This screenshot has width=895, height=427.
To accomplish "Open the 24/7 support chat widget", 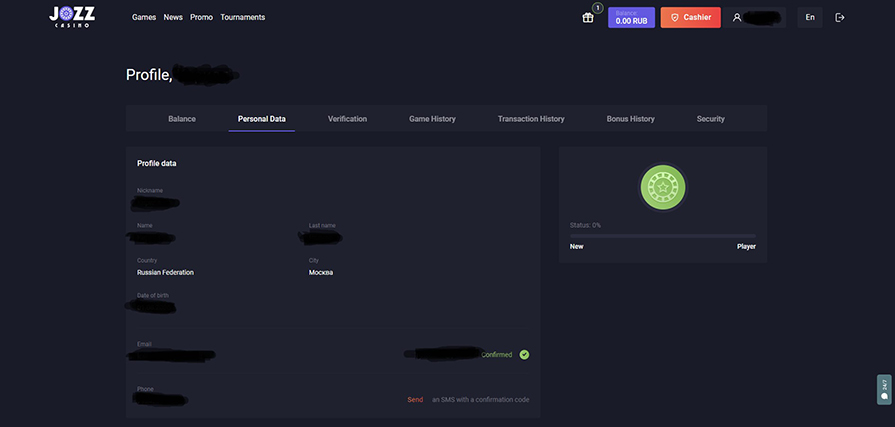I will [884, 389].
